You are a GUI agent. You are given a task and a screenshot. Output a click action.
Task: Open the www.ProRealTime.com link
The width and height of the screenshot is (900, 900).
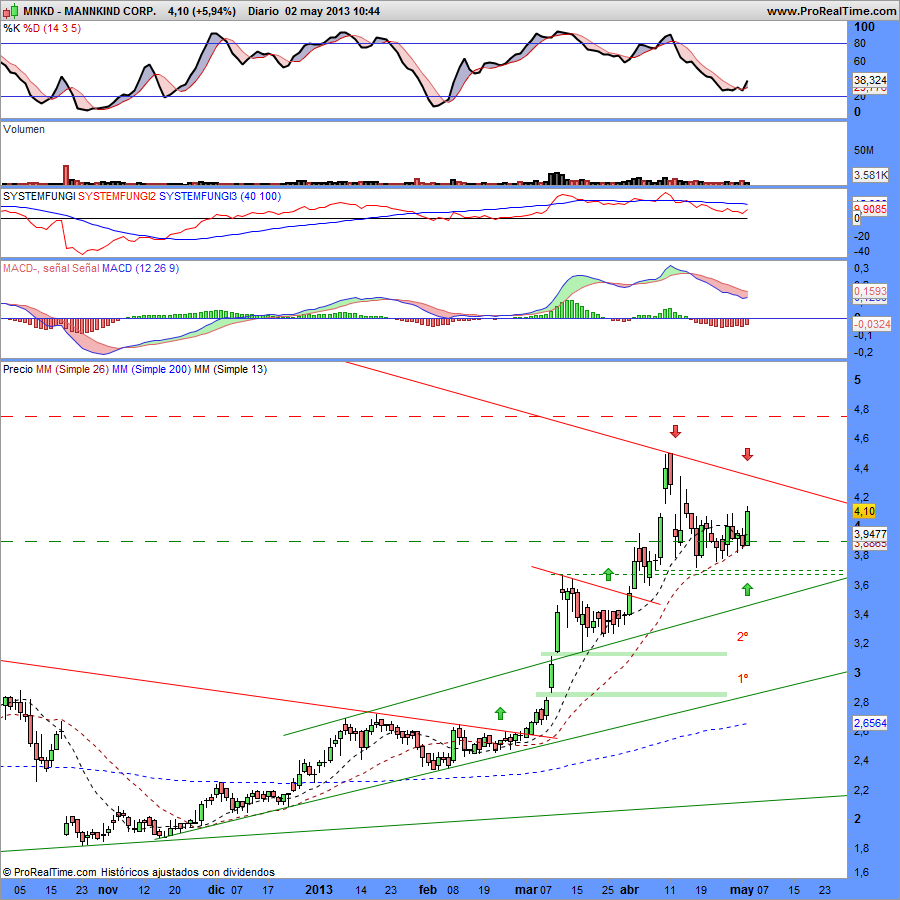[x=830, y=10]
